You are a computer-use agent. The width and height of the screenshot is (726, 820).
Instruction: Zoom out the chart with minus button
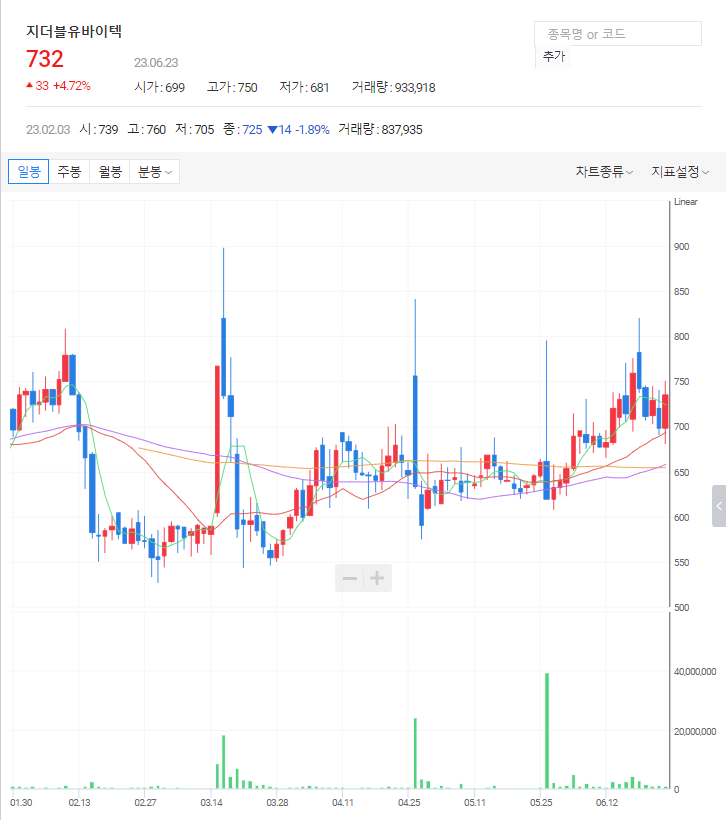(x=349, y=578)
